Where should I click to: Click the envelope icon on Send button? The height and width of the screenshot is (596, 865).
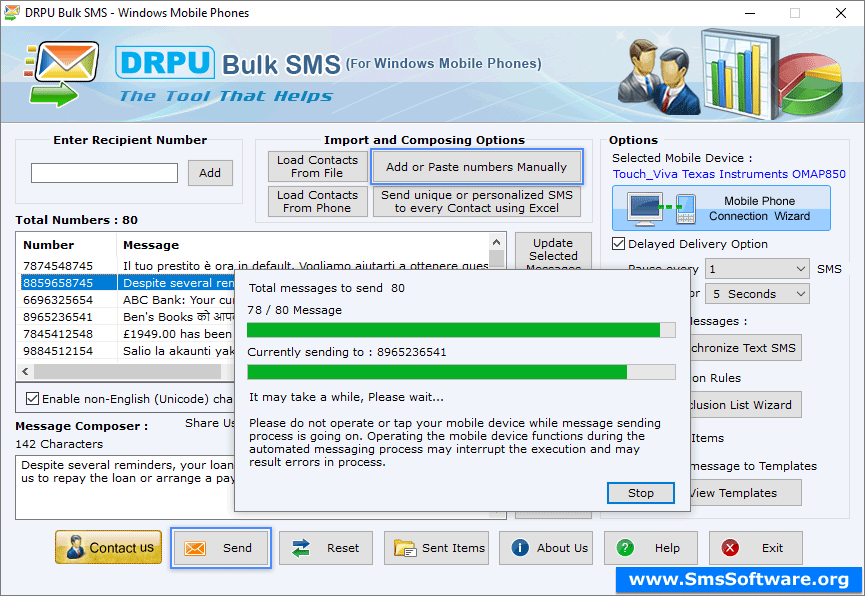[x=195, y=548]
